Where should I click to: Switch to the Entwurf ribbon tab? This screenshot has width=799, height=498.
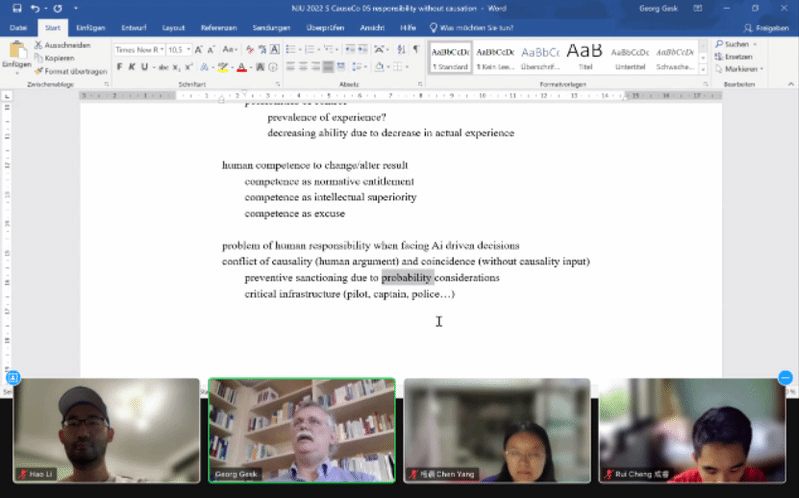(x=134, y=28)
